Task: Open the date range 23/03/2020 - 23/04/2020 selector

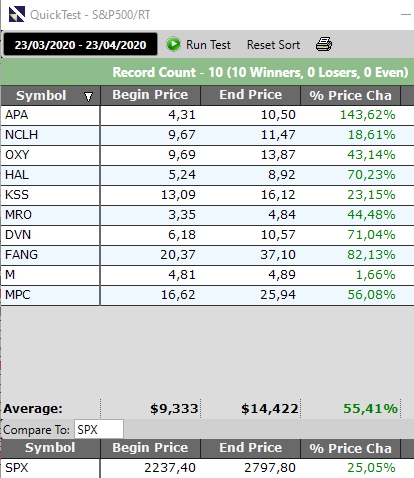Action: pos(80,44)
